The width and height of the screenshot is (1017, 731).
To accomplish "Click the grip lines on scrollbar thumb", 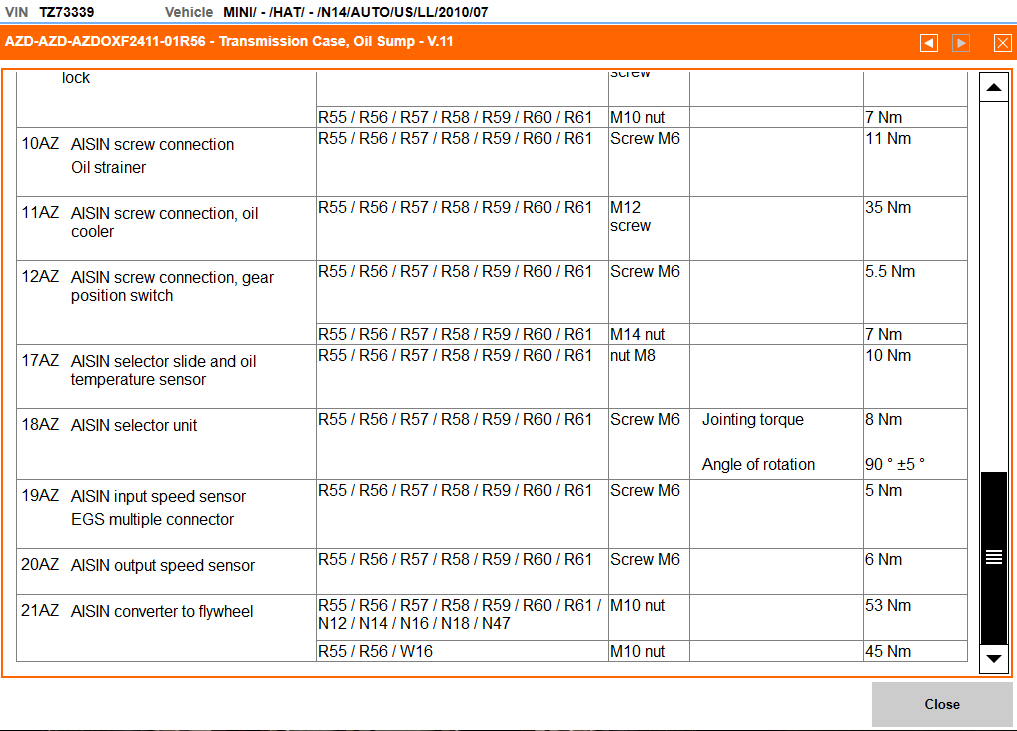I will click(992, 555).
